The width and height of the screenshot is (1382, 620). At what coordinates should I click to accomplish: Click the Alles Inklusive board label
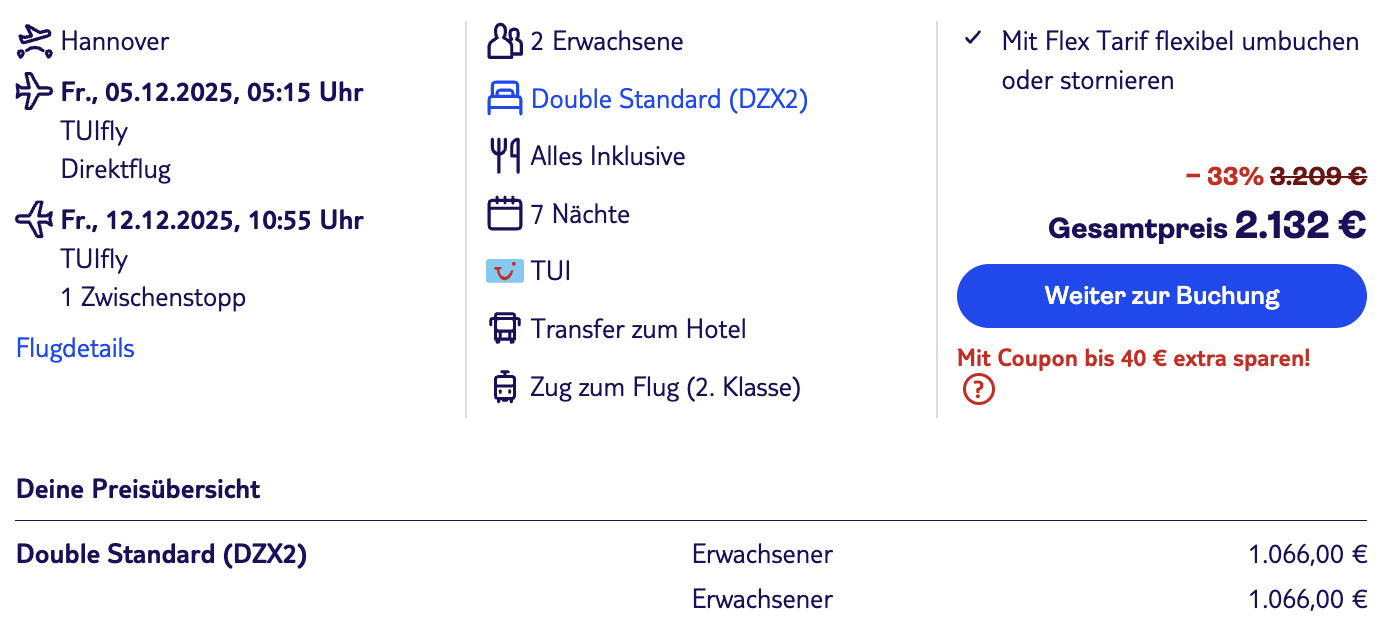pos(608,157)
